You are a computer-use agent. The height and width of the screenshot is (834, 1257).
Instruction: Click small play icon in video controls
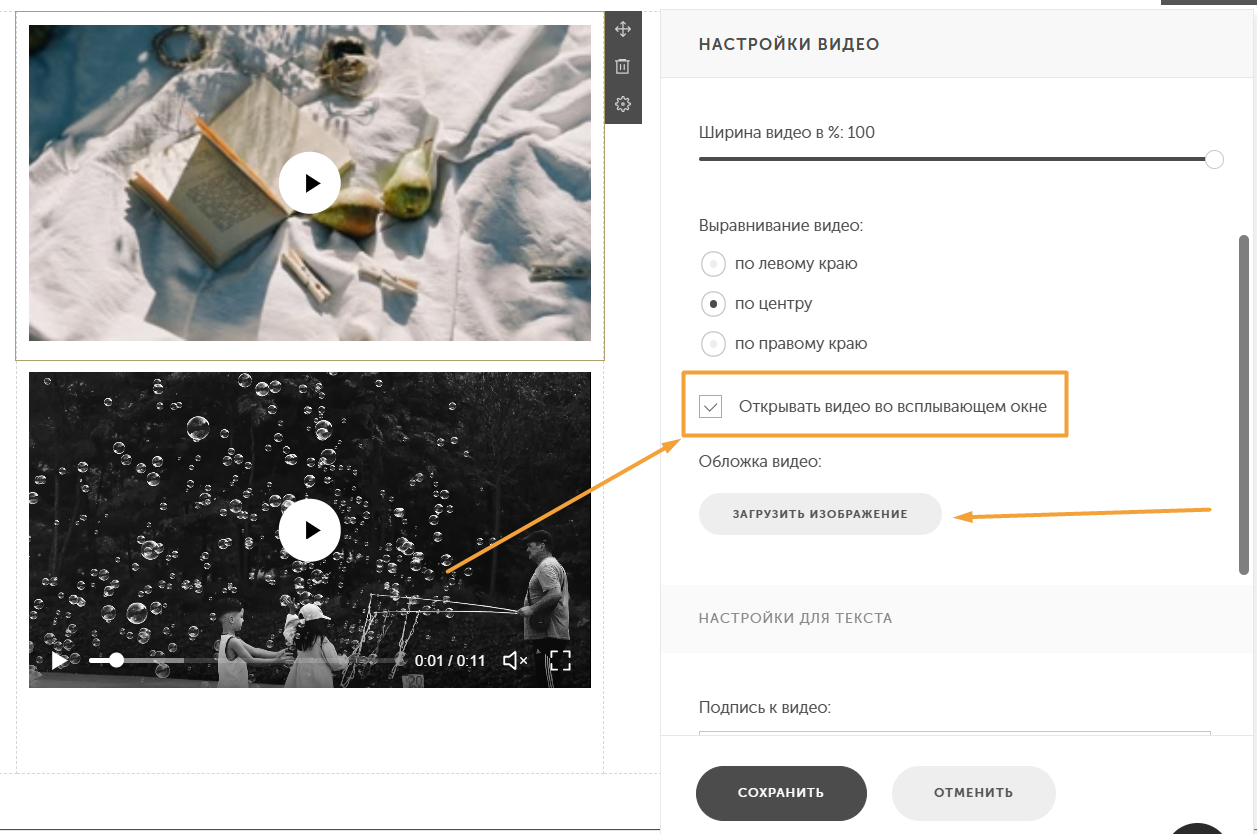click(59, 660)
